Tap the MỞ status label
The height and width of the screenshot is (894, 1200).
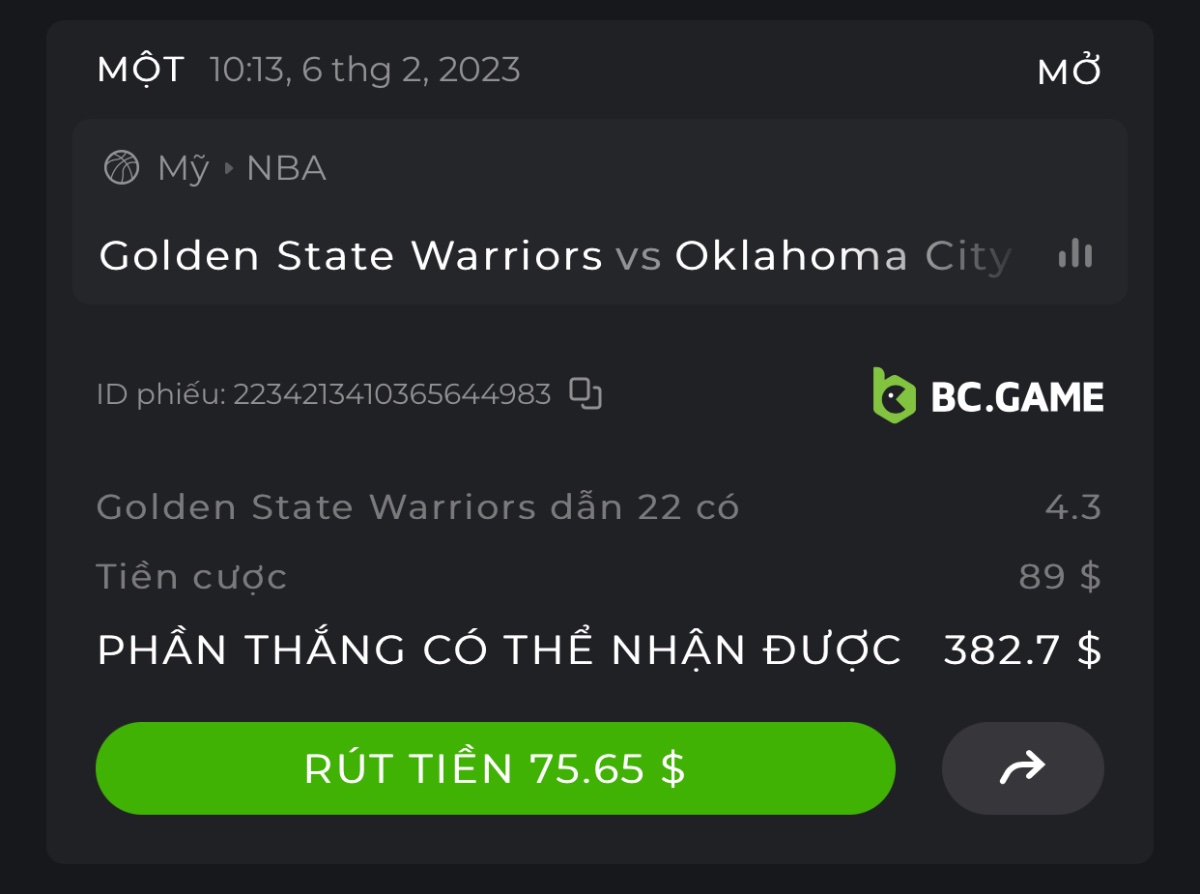1069,71
